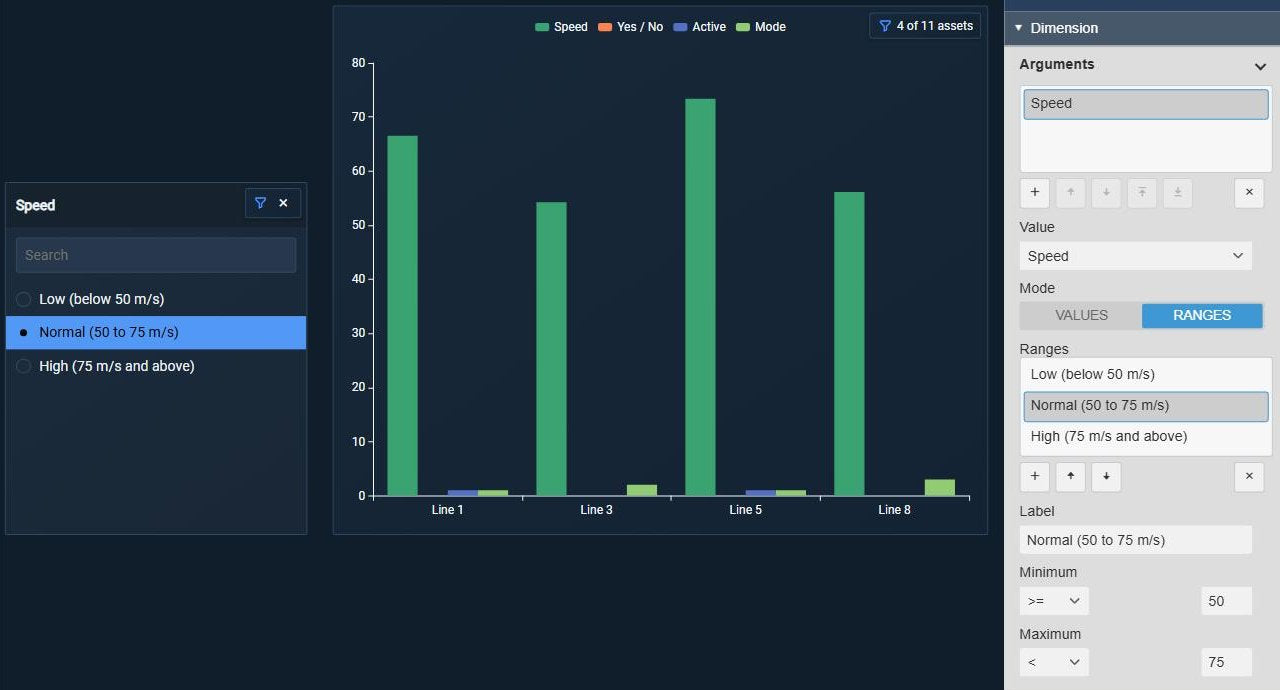Click the Label input field

click(1136, 540)
